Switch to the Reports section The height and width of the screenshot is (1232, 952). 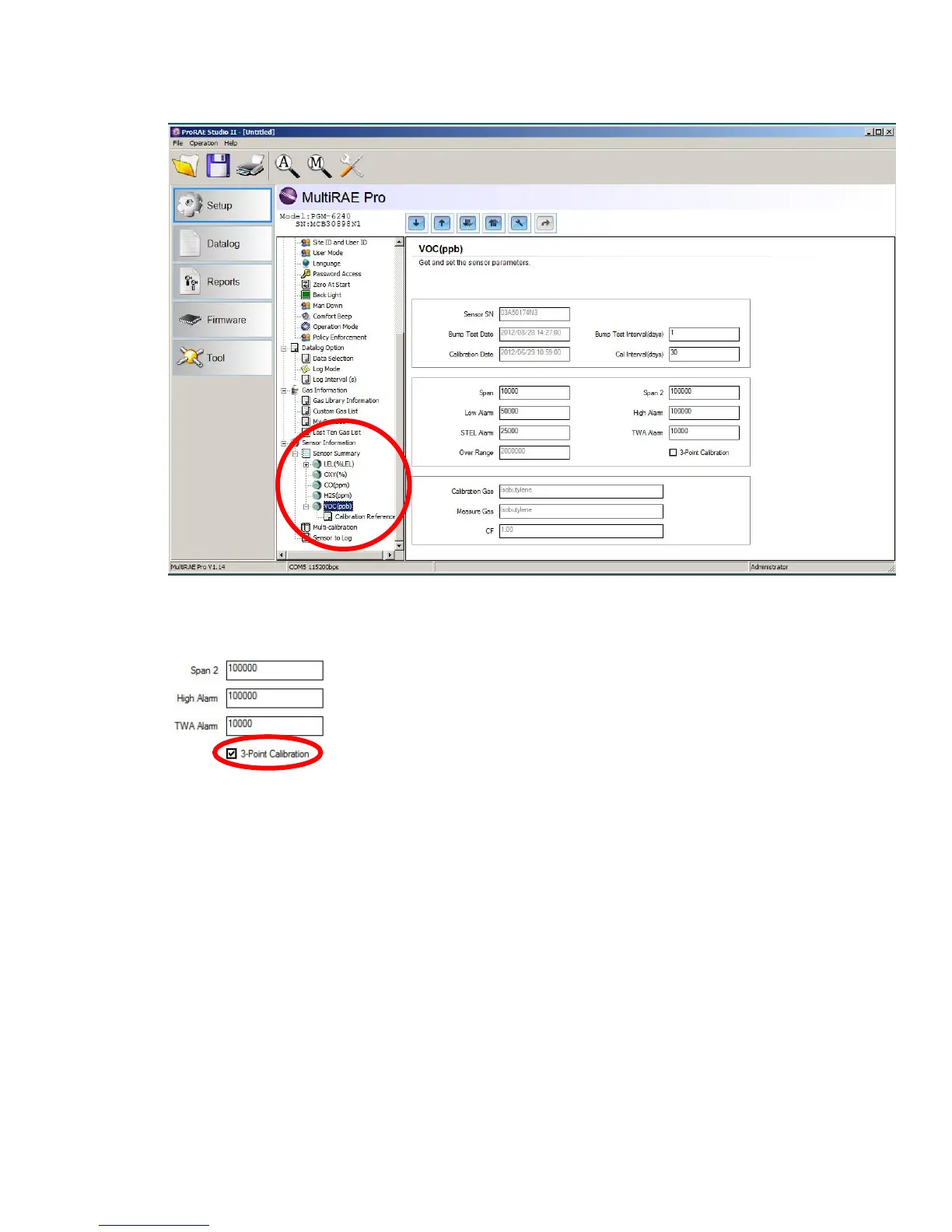click(x=222, y=282)
